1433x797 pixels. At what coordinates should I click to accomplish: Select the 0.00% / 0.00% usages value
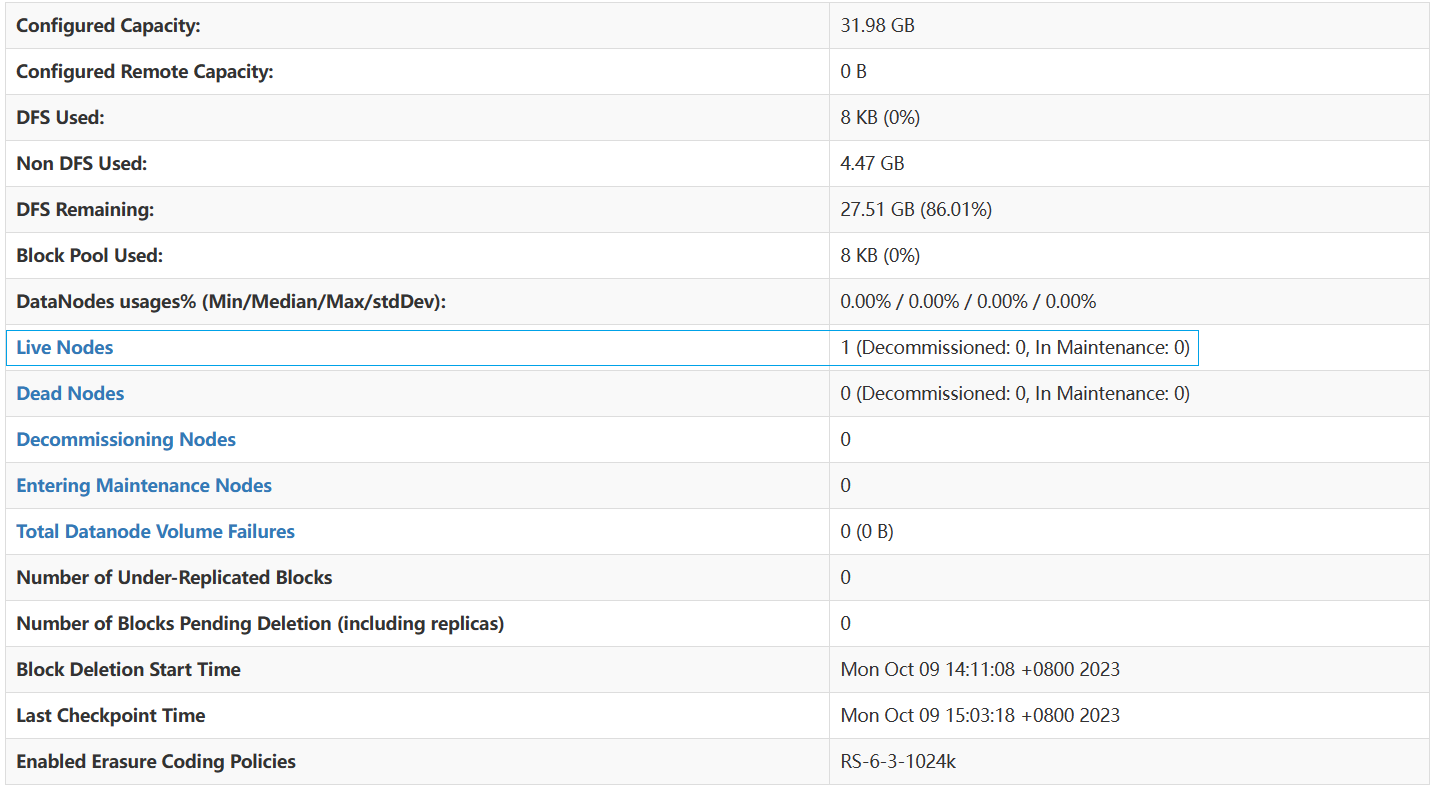click(968, 302)
